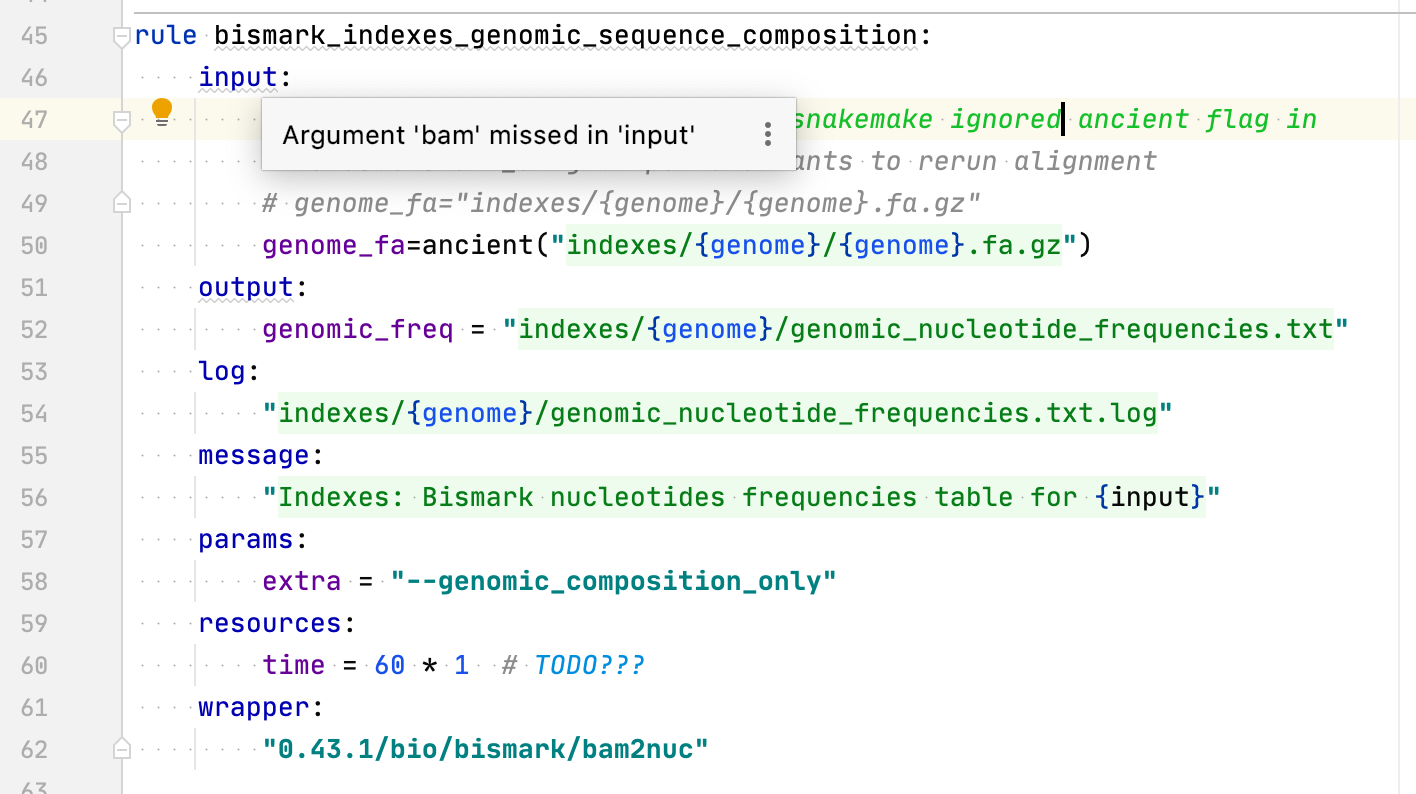Click the genomic_freq output variable
The image size is (1416, 794).
click(357, 329)
